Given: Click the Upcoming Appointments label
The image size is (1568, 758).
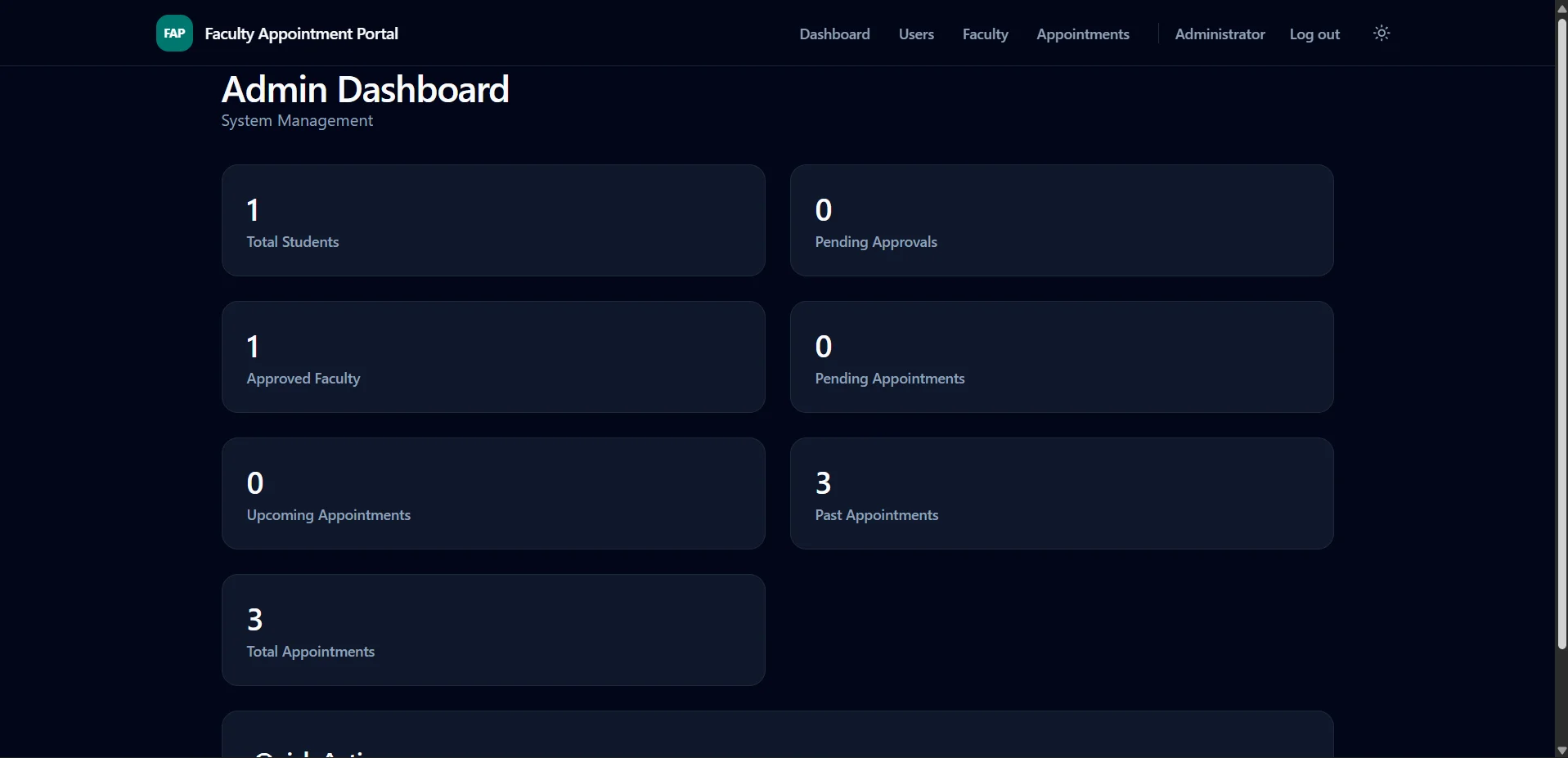Looking at the screenshot, I should (329, 515).
